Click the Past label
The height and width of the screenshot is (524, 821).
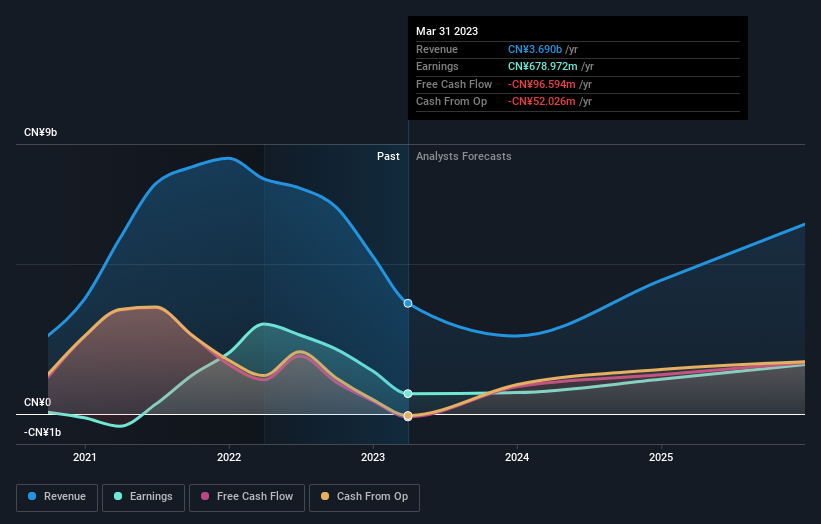[x=388, y=157]
